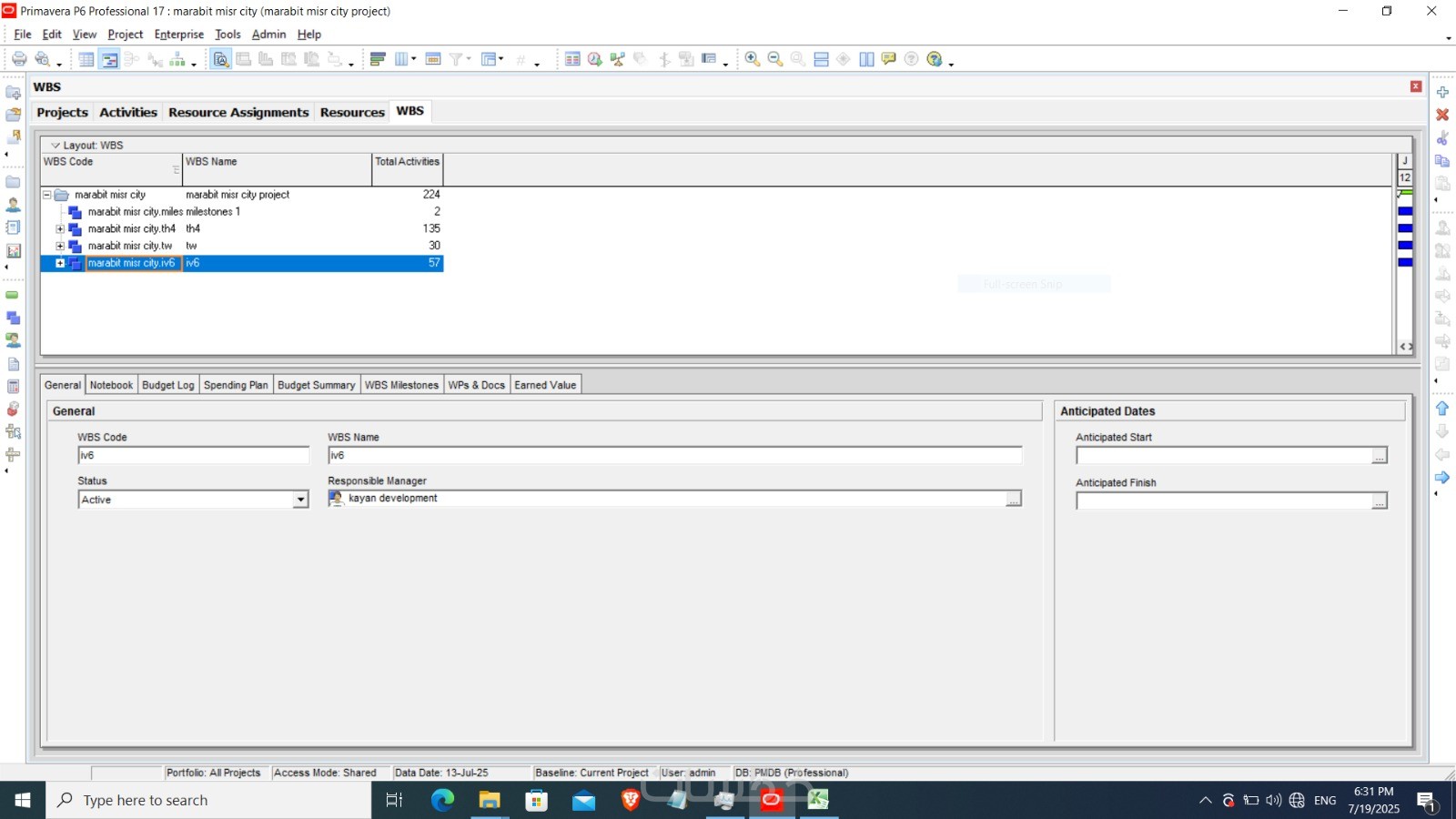This screenshot has height=819, width=1456.
Task: Open the Admin menu
Action: (269, 35)
